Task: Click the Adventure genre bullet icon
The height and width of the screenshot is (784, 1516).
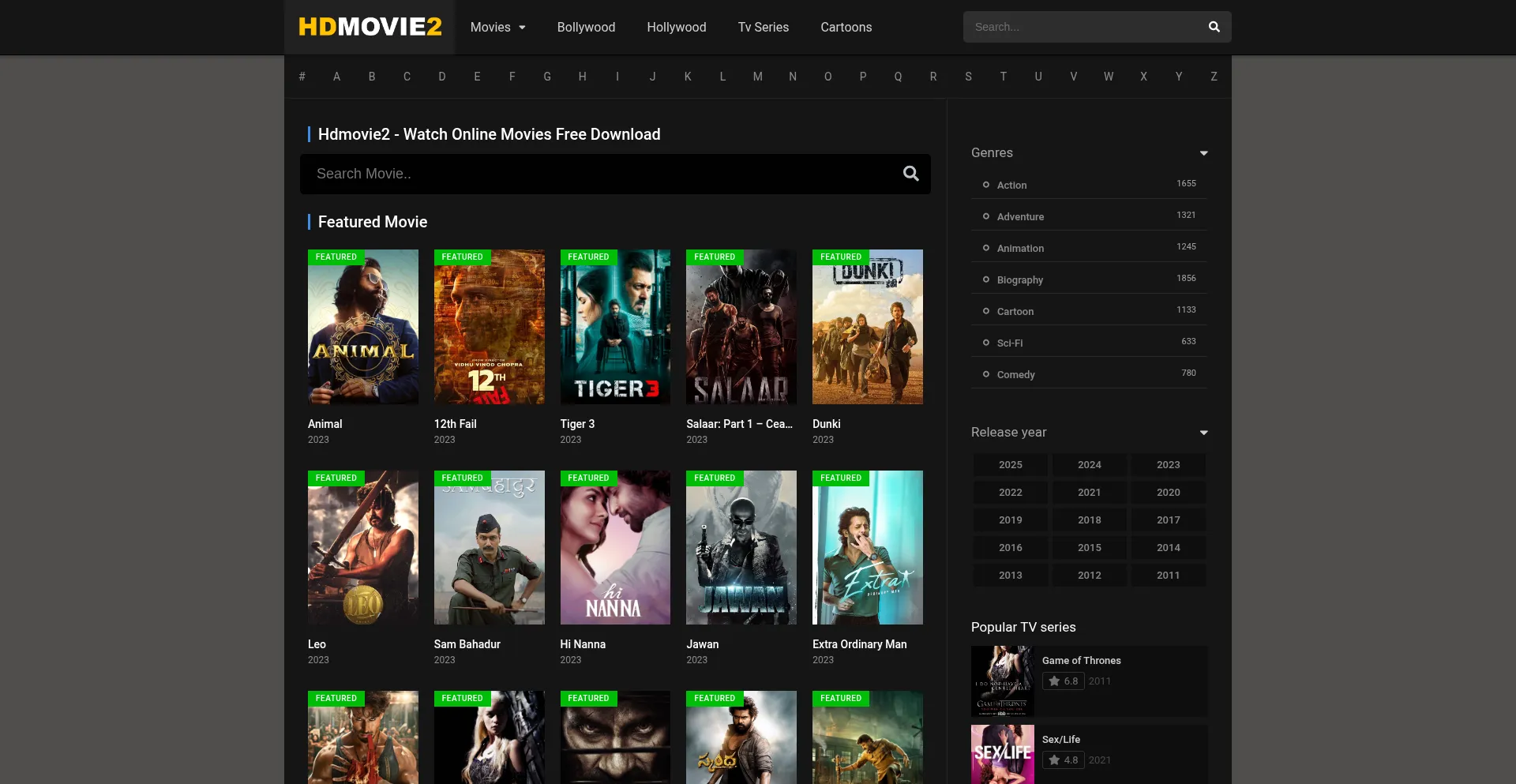Action: tap(985, 216)
